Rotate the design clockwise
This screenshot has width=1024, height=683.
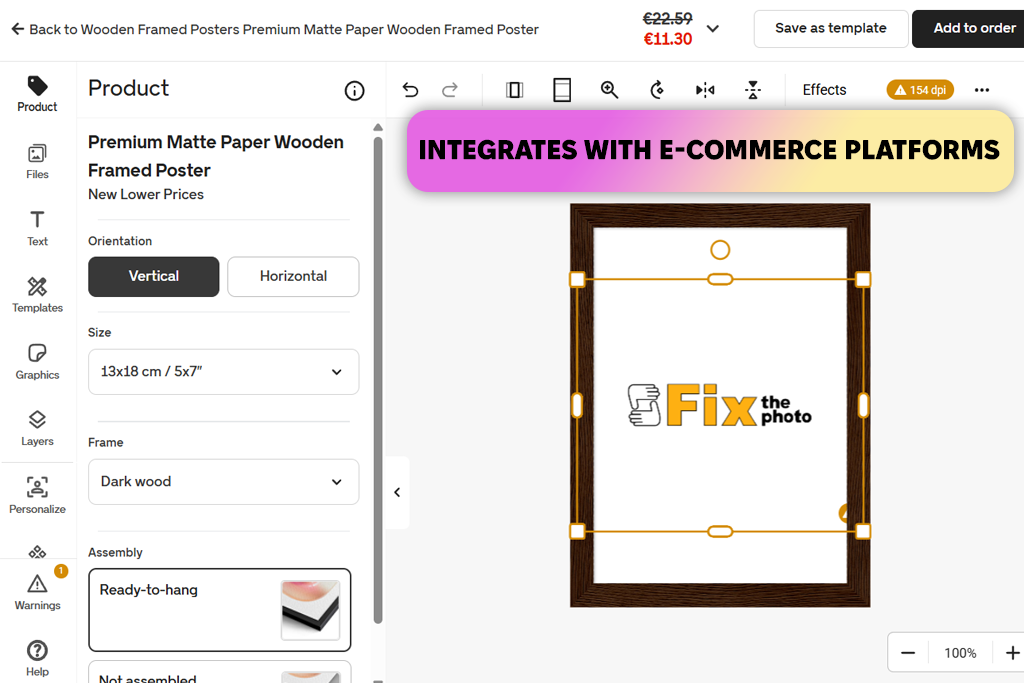tap(658, 89)
